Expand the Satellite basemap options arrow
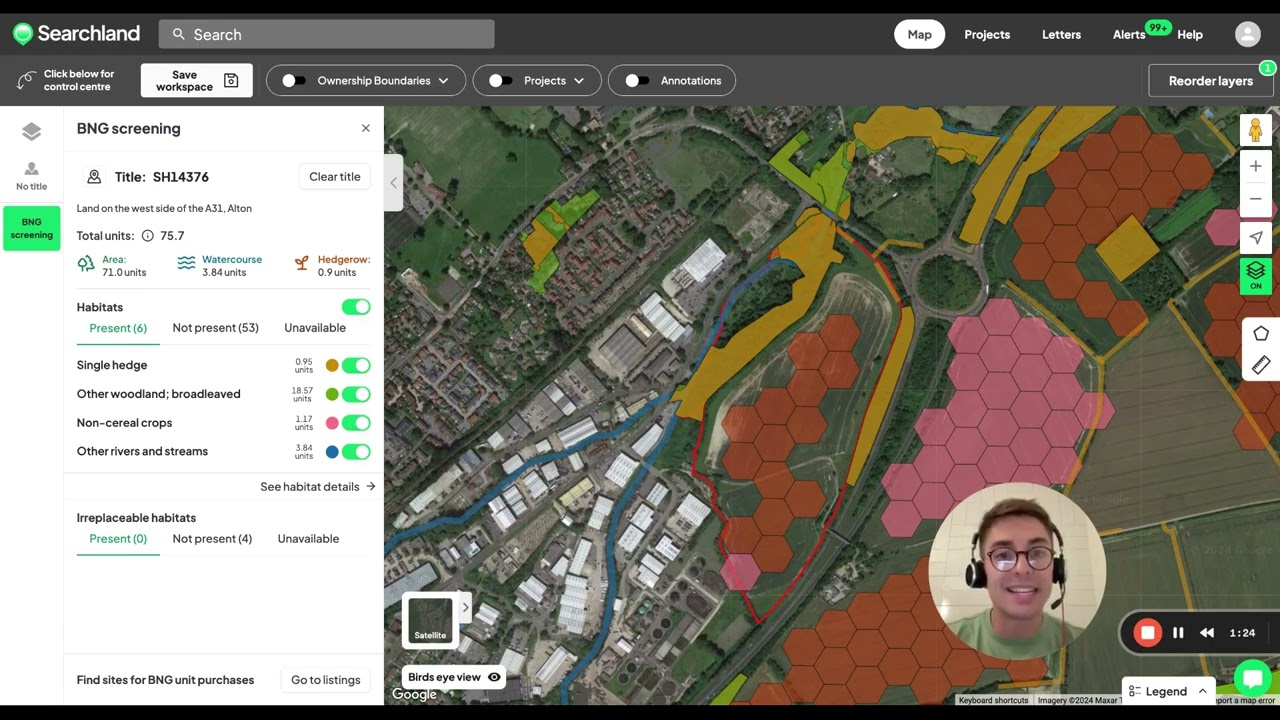Screen dimensions: 1280x720 [465, 607]
